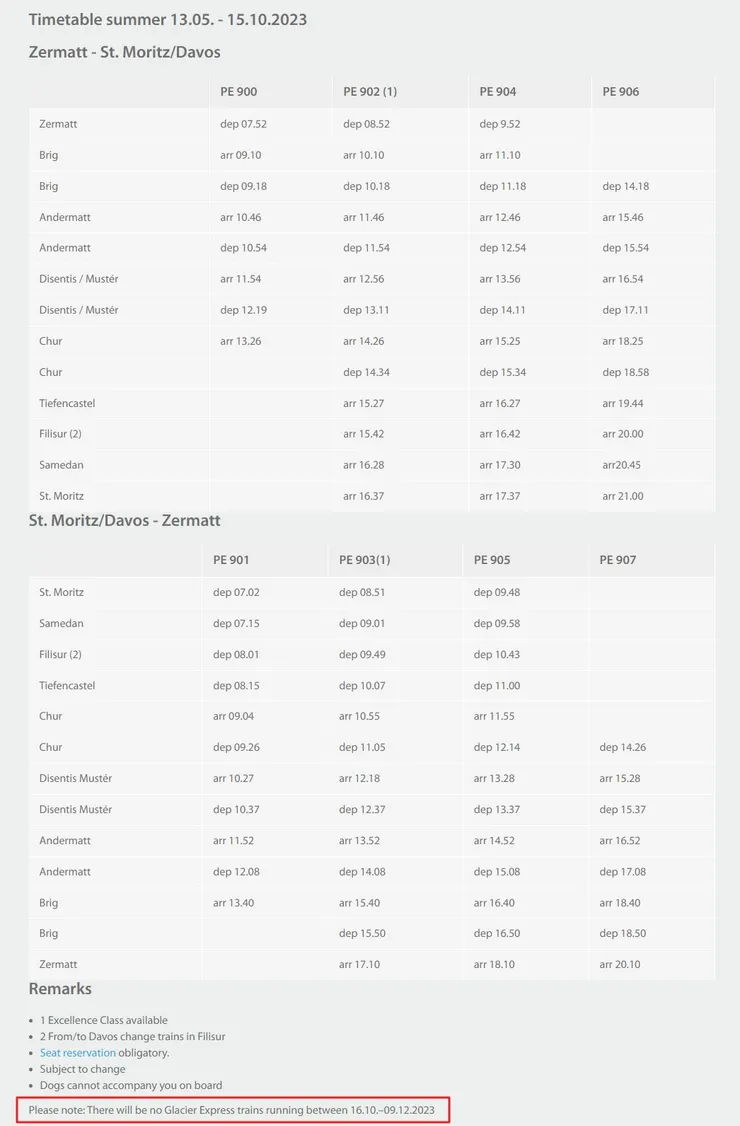Click the PE 901 column header

tap(231, 560)
